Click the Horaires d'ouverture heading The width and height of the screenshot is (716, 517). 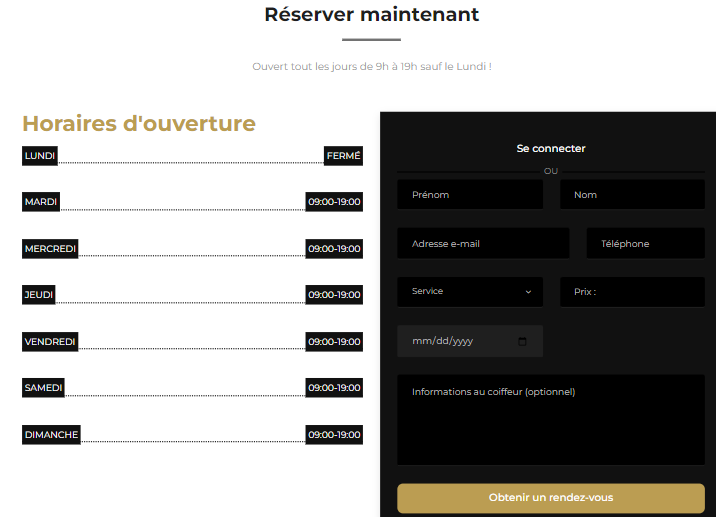pyautogui.click(x=139, y=123)
